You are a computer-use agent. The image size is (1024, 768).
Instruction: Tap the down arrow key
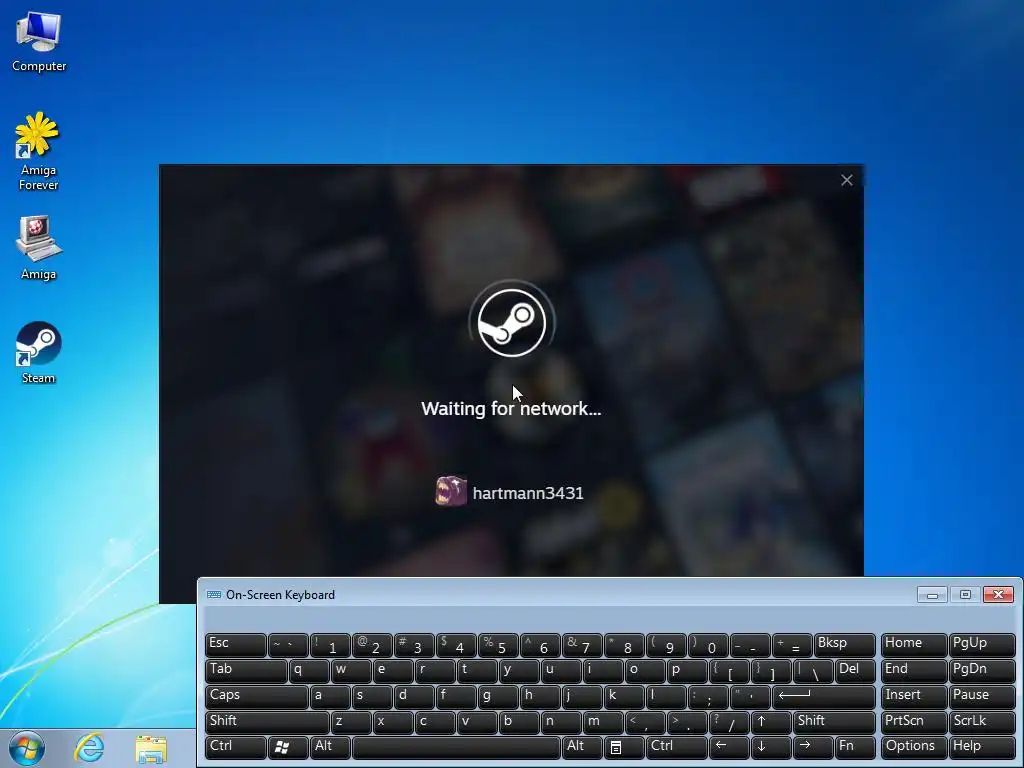click(771, 747)
